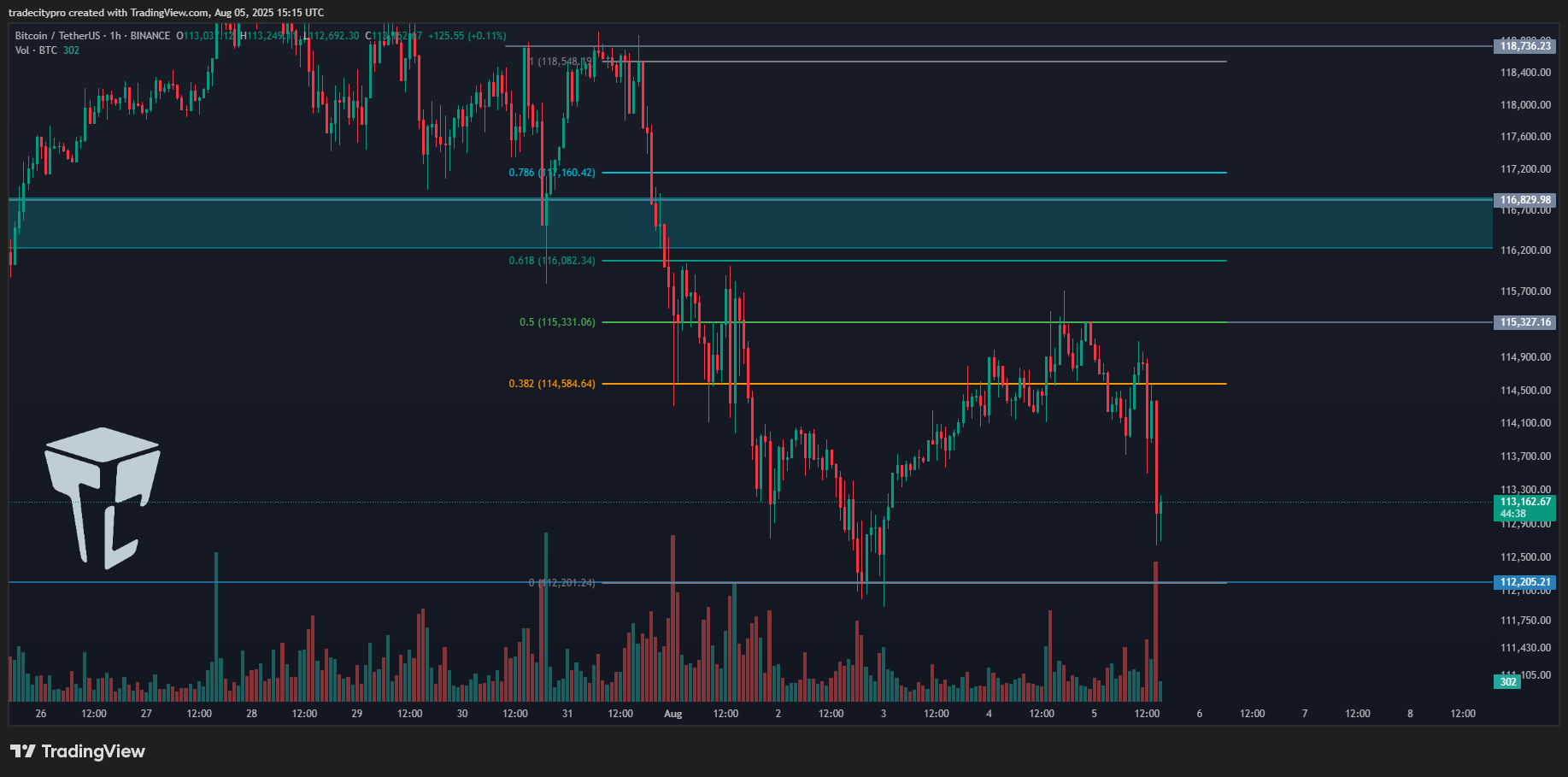
Task: Click the Aug month label on time axis
Action: pyautogui.click(x=673, y=714)
